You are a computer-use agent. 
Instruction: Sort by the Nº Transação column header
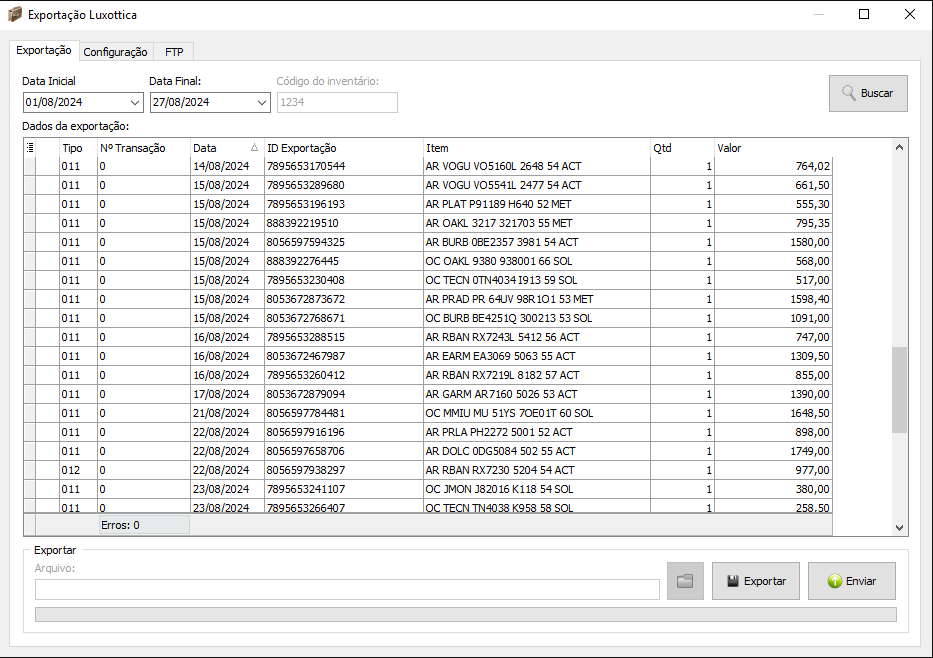[x=143, y=148]
